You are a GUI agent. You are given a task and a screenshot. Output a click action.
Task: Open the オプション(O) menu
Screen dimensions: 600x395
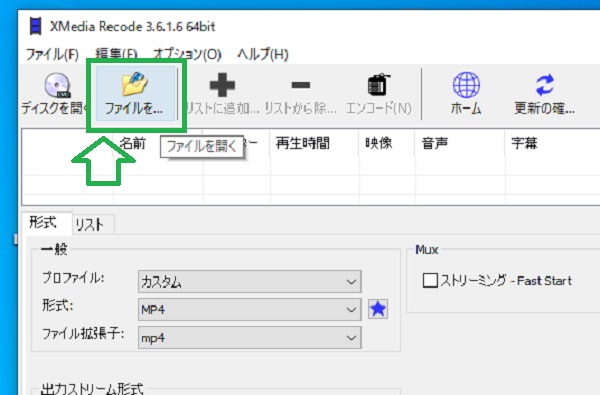click(188, 54)
